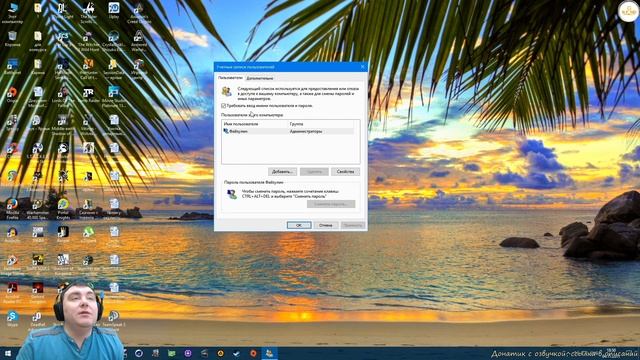Image resolution: width=640 pixels, height=360 pixels.
Task: Click the Удалить button
Action: point(314,172)
